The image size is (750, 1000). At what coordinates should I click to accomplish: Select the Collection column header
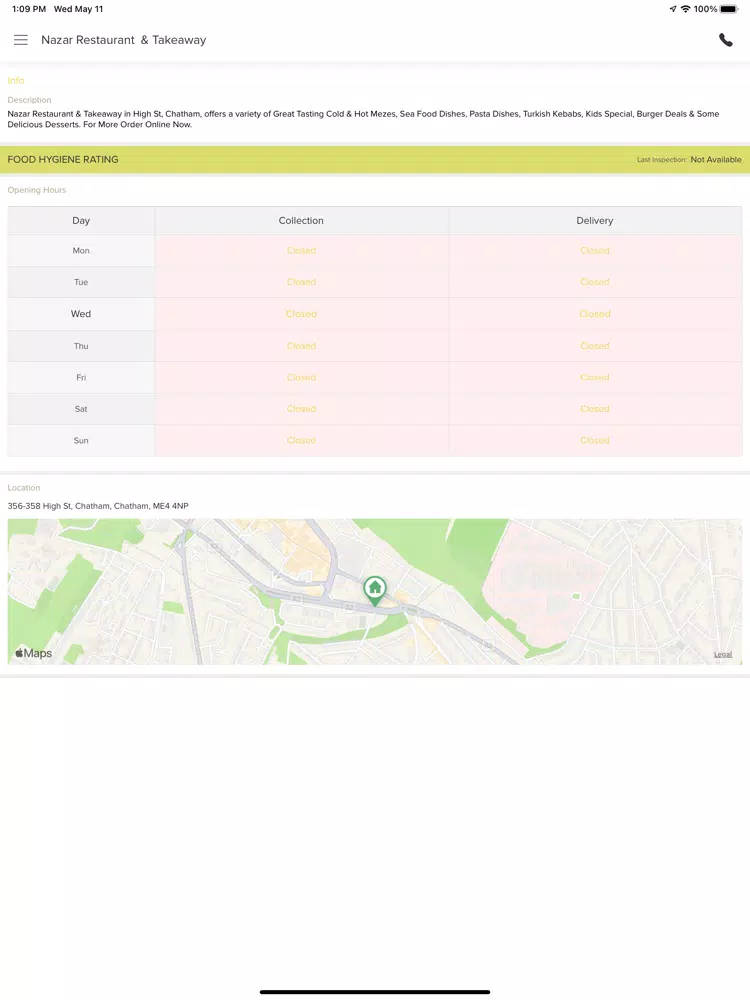(301, 221)
